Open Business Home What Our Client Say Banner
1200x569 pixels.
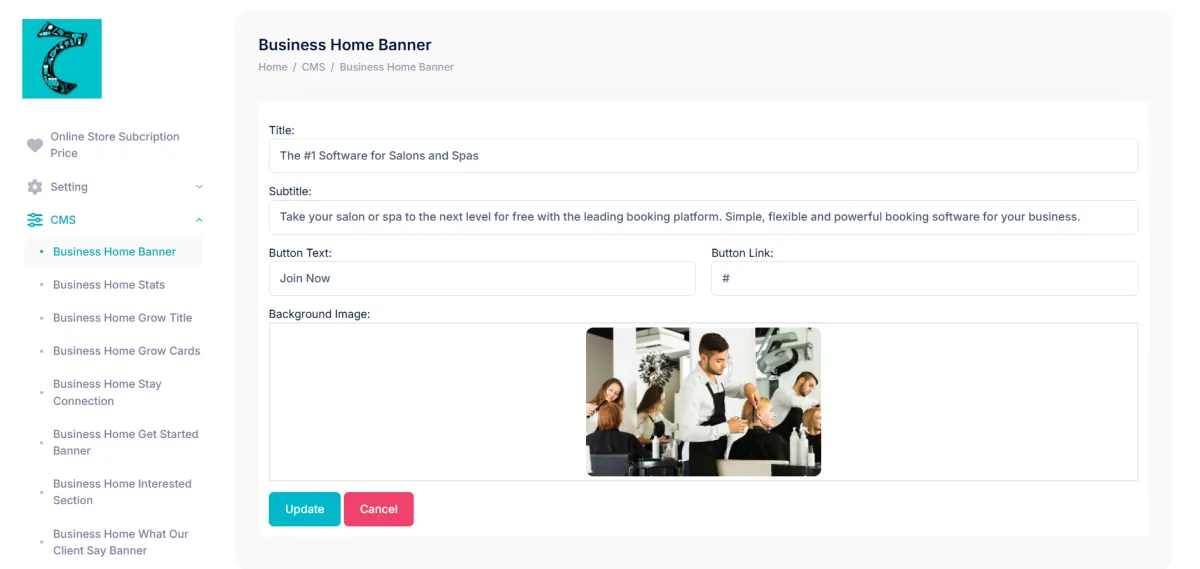coord(120,542)
